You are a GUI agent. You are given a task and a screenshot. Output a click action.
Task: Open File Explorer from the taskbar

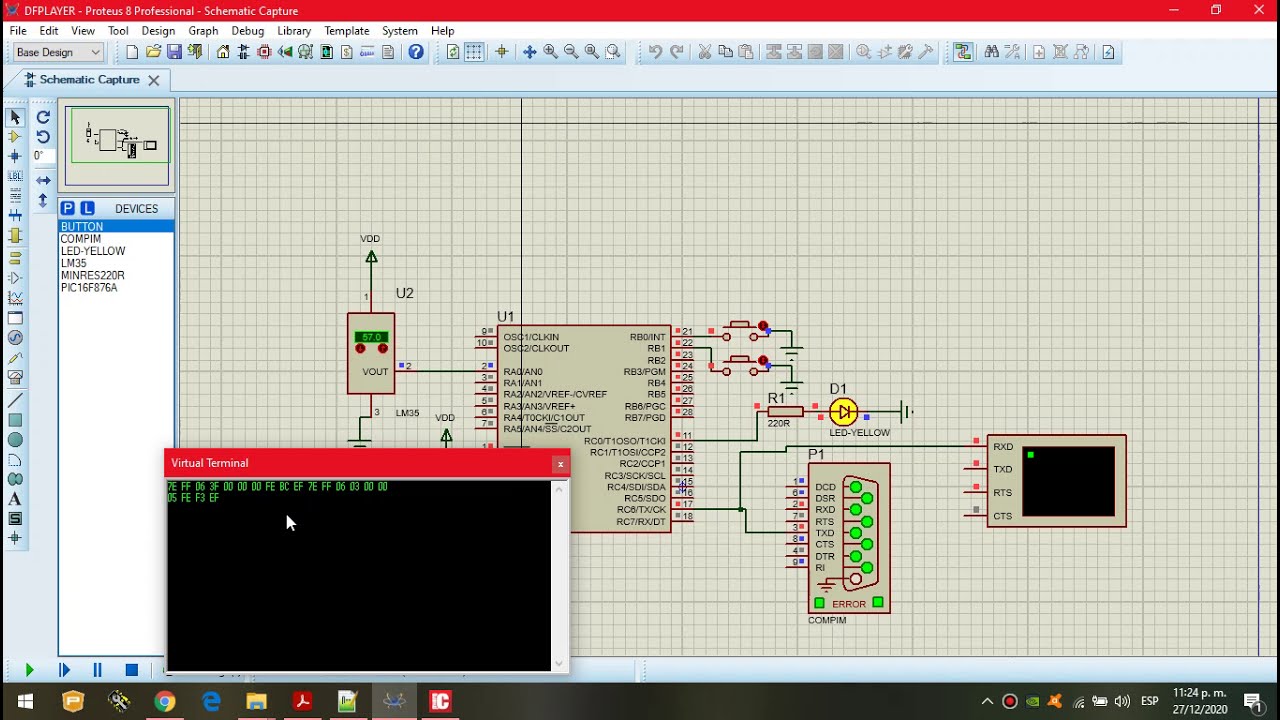tap(257, 701)
